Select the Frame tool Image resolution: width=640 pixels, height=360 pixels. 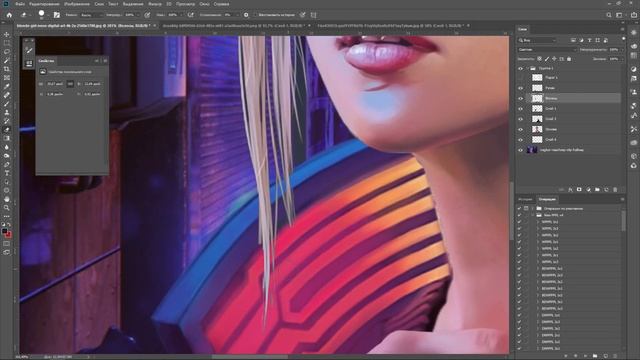pos(7,78)
